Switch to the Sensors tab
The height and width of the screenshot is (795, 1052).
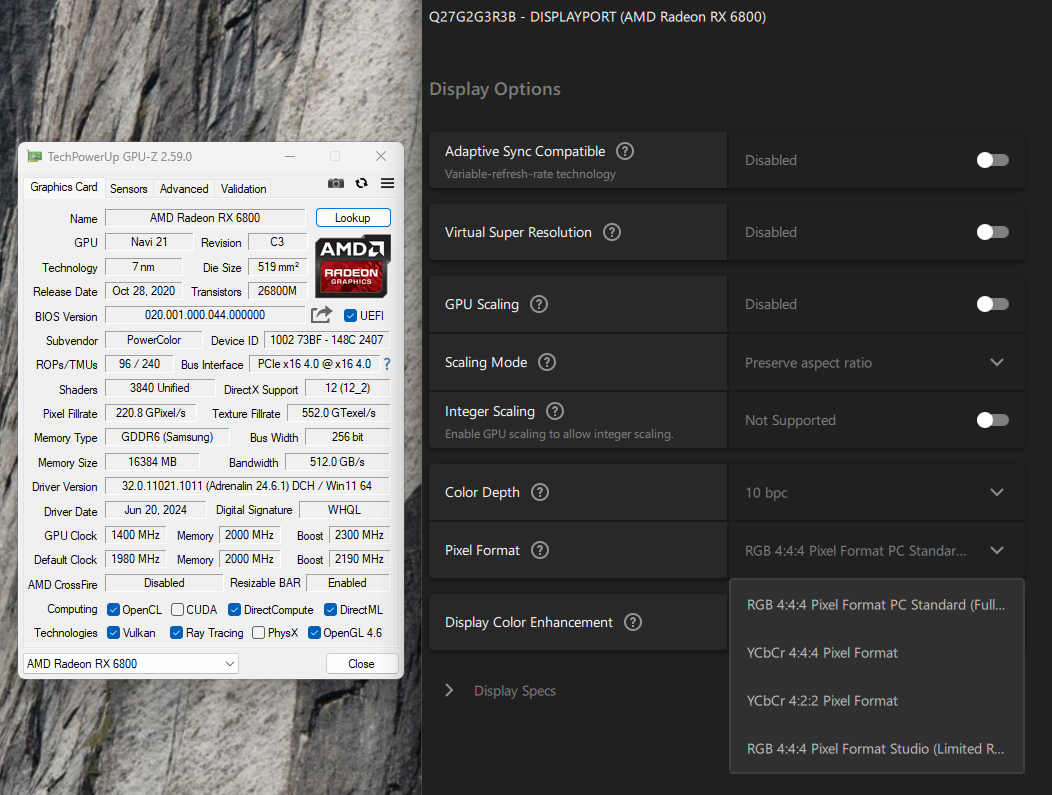[x=129, y=189]
